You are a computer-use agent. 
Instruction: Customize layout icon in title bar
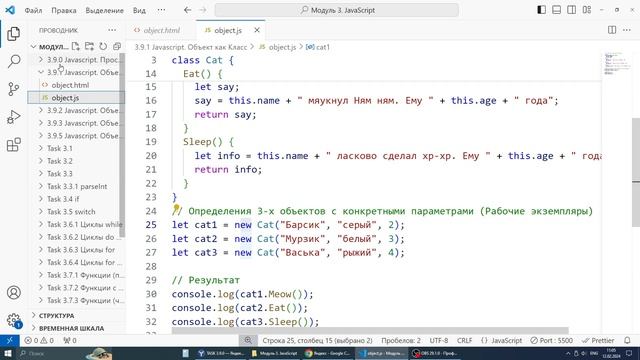pyautogui.click(x=587, y=10)
